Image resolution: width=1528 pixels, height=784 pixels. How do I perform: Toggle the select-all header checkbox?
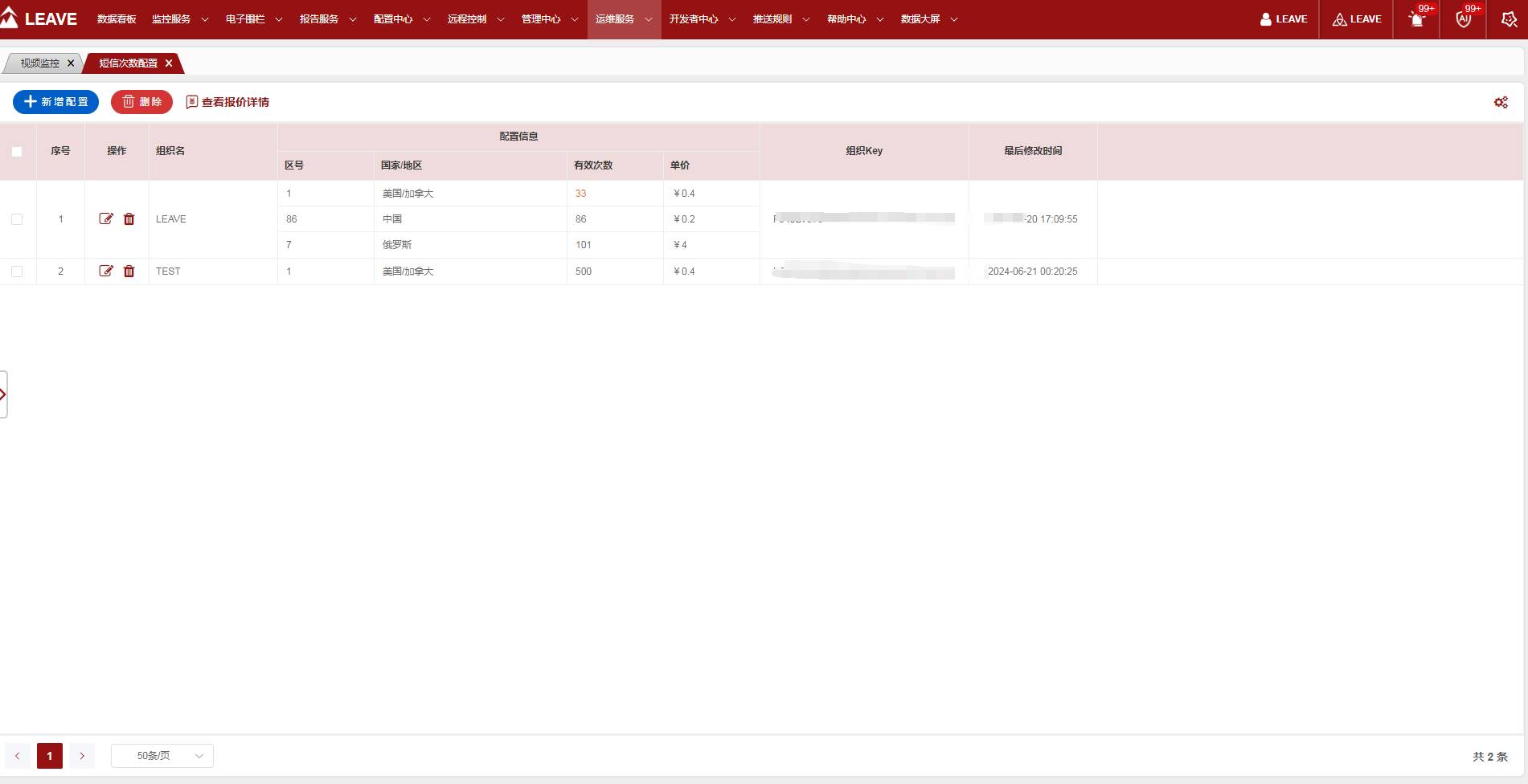coord(17,152)
